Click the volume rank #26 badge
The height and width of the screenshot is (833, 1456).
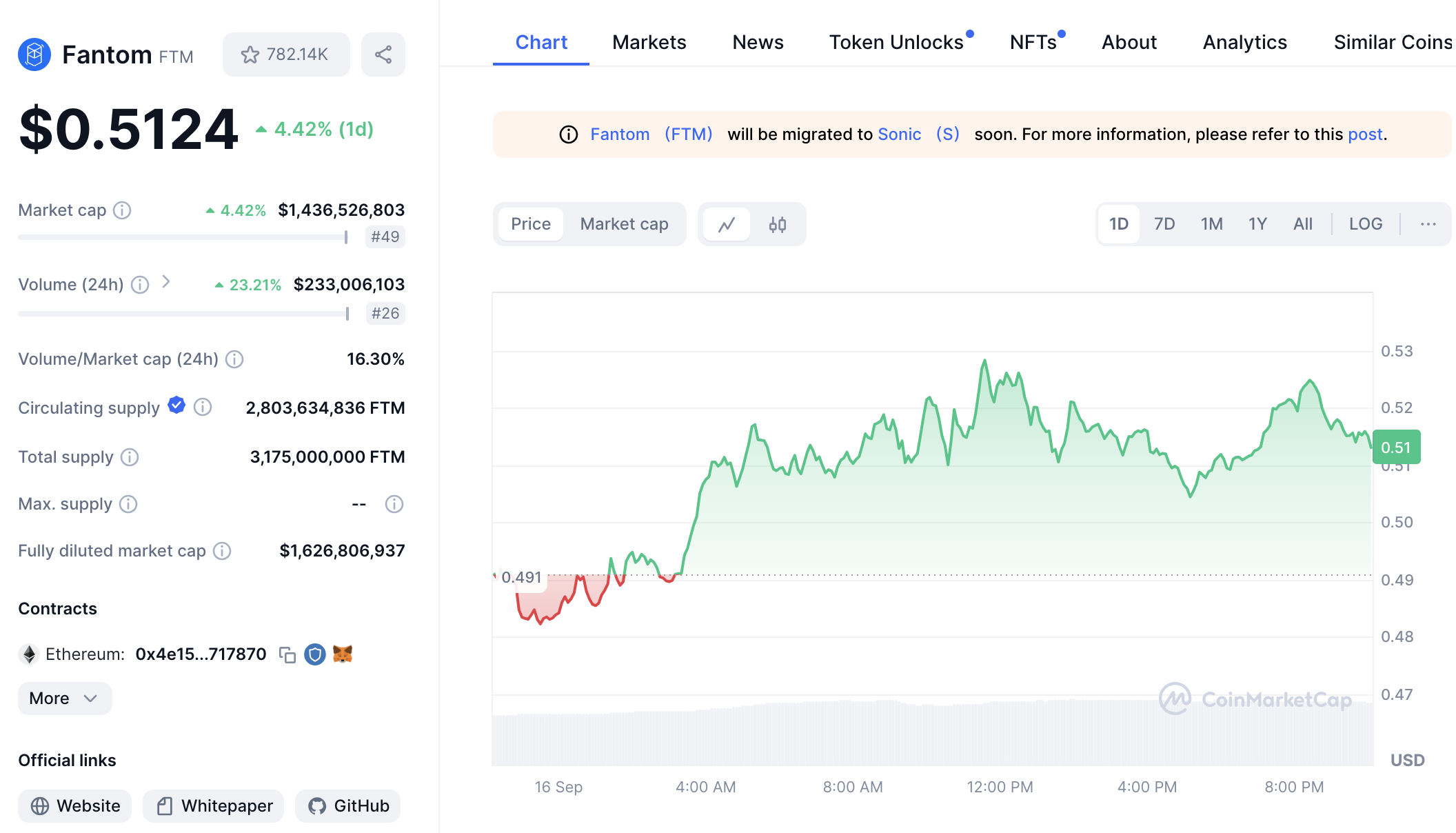(x=385, y=314)
